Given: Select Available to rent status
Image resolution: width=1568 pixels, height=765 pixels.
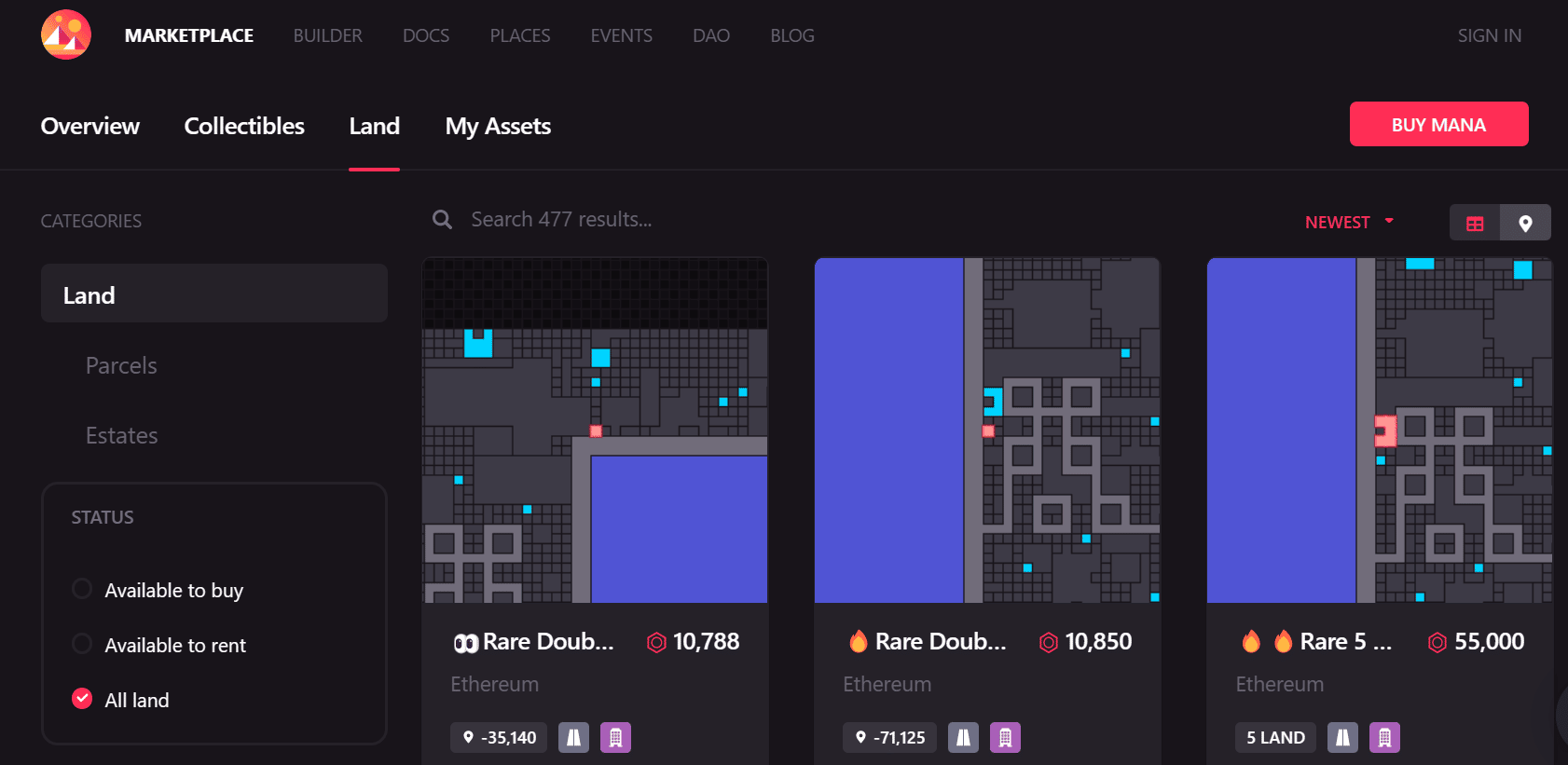Looking at the screenshot, I should click(159, 645).
